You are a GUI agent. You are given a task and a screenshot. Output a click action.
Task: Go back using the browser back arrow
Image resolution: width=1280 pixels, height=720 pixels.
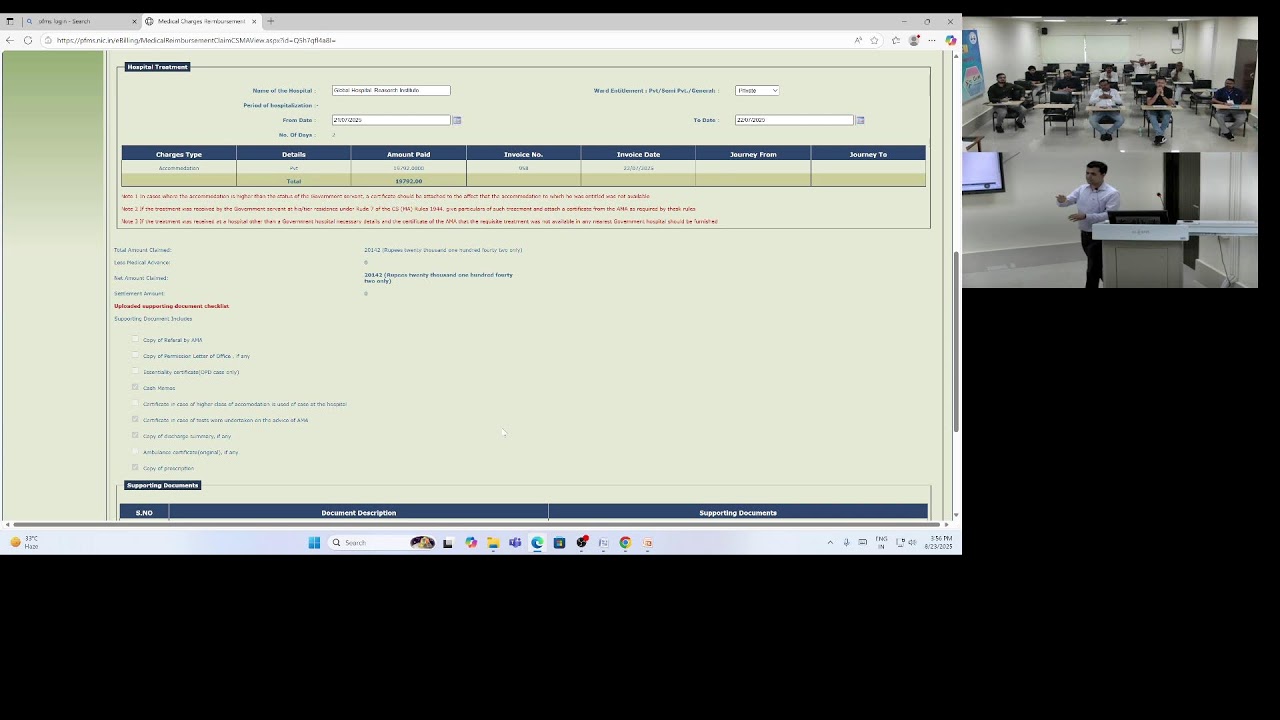10,40
